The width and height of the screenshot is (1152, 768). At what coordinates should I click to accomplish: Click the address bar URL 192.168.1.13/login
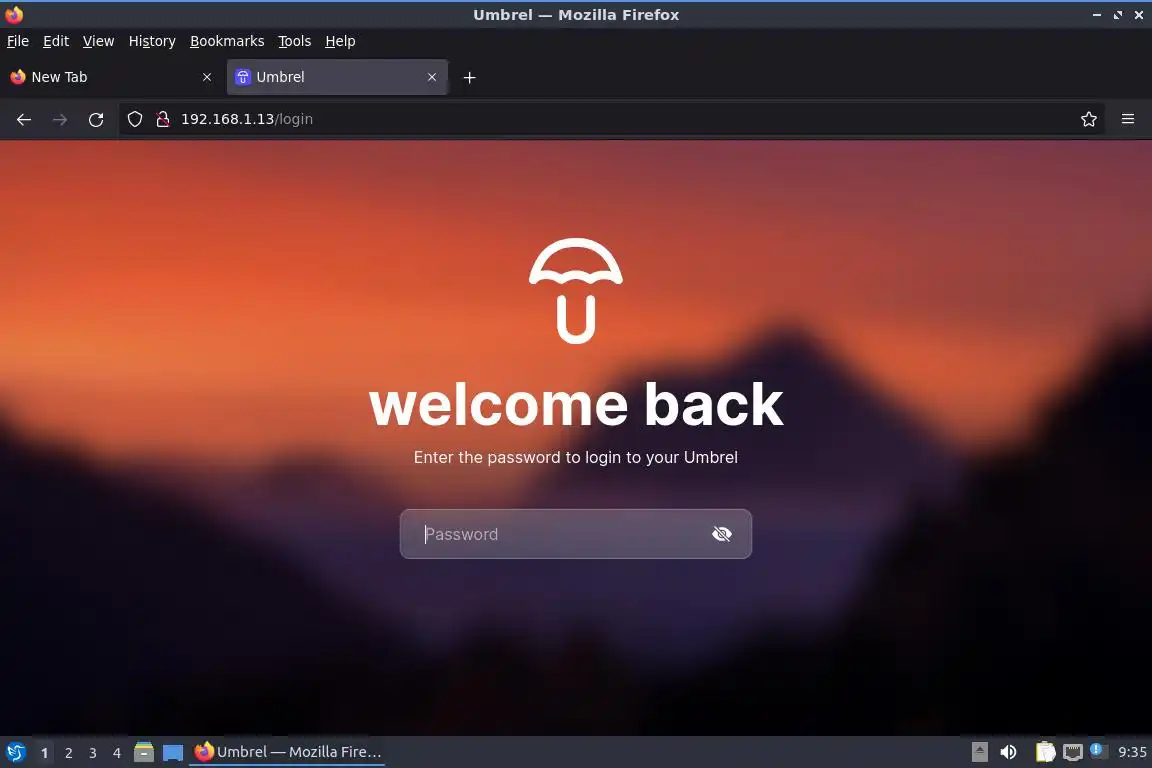click(247, 119)
